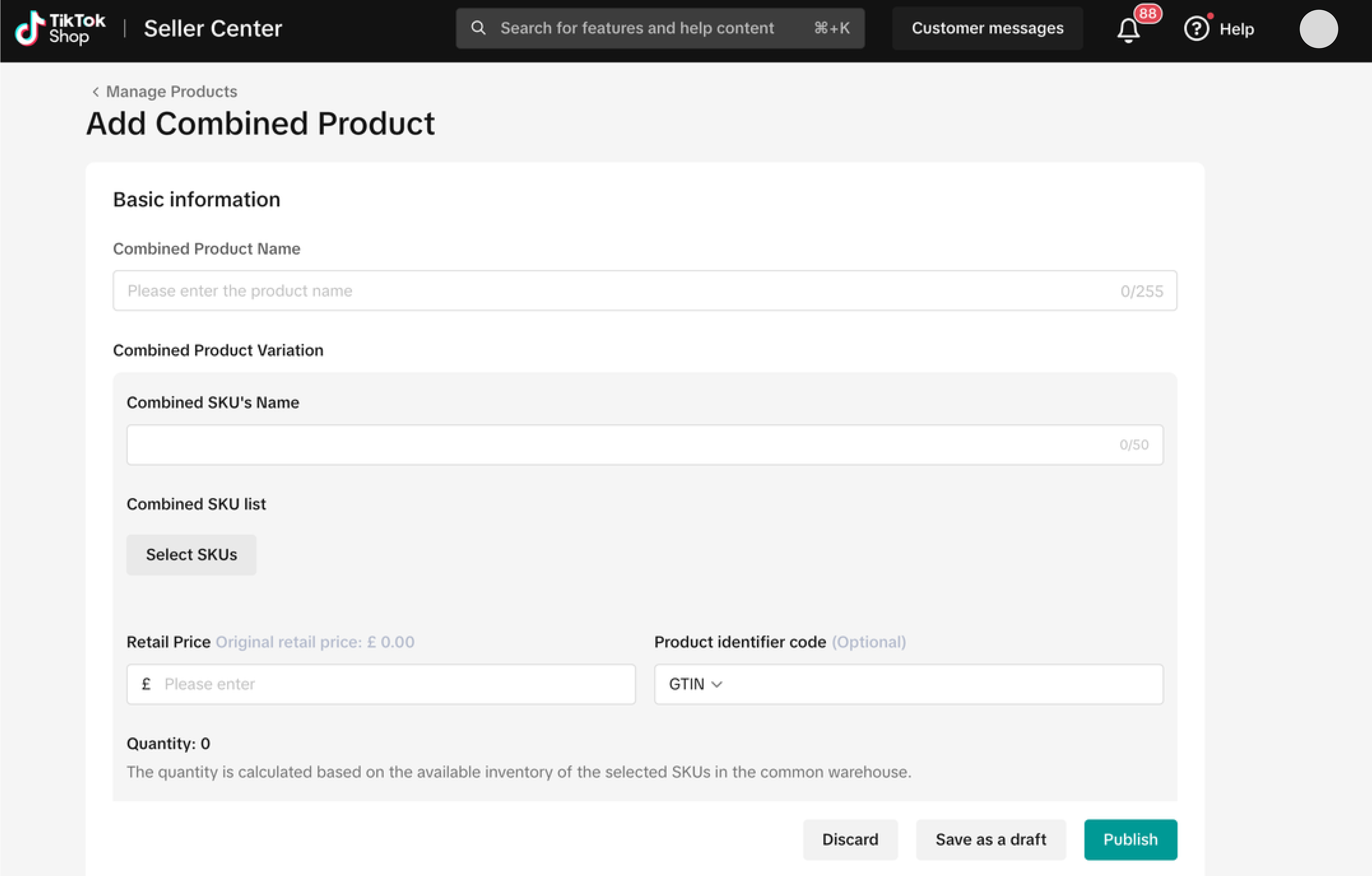
Task: Publish the combined product
Action: (1130, 840)
